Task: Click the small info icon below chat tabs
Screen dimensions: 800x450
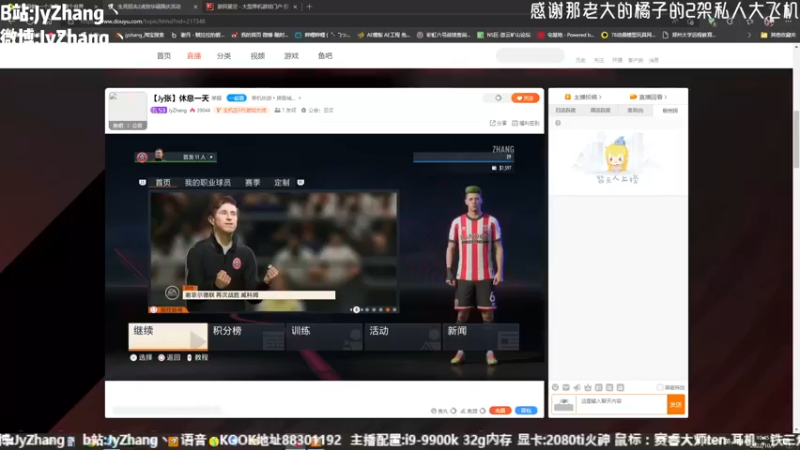Action: point(558,123)
